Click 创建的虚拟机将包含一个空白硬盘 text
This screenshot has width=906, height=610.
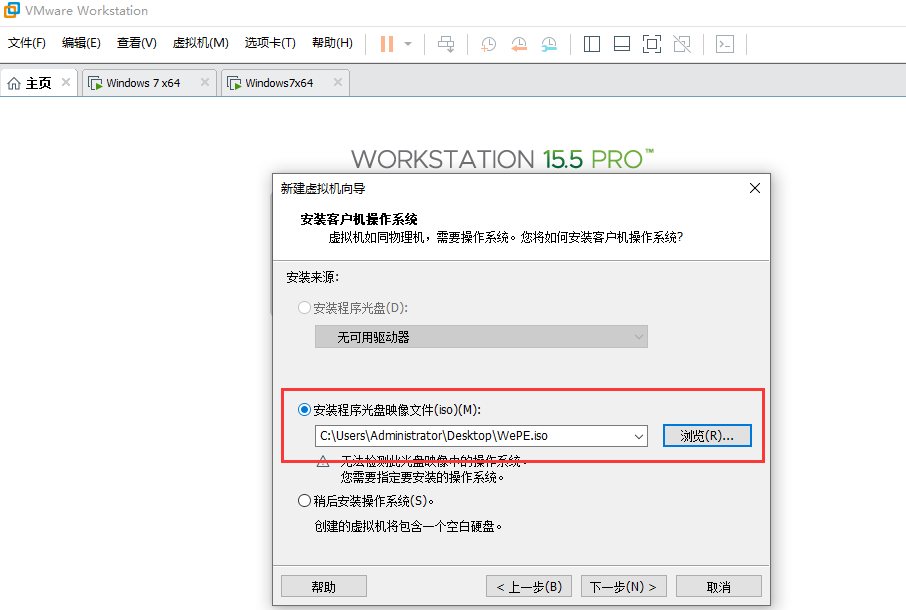408,526
